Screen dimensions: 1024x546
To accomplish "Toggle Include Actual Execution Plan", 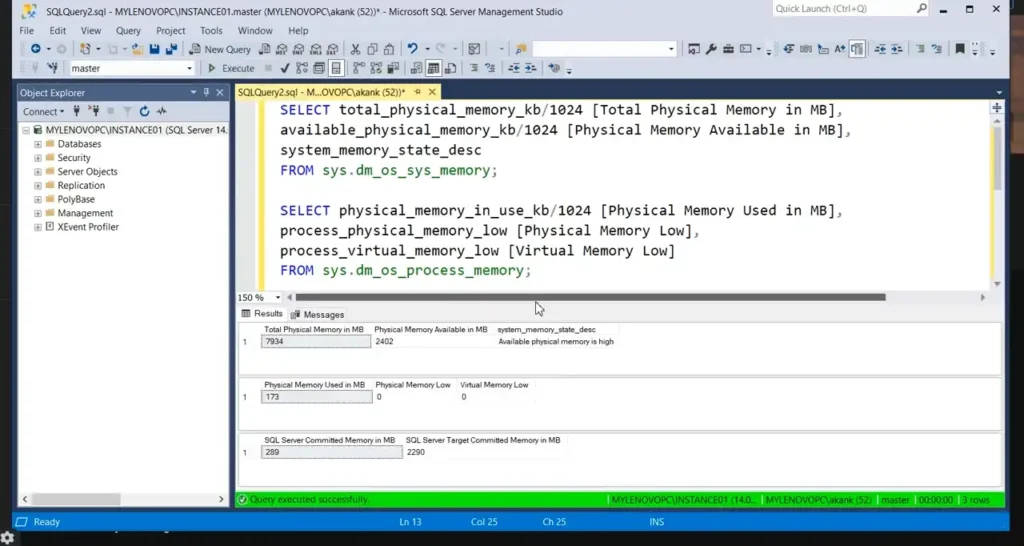I will click(x=359, y=68).
